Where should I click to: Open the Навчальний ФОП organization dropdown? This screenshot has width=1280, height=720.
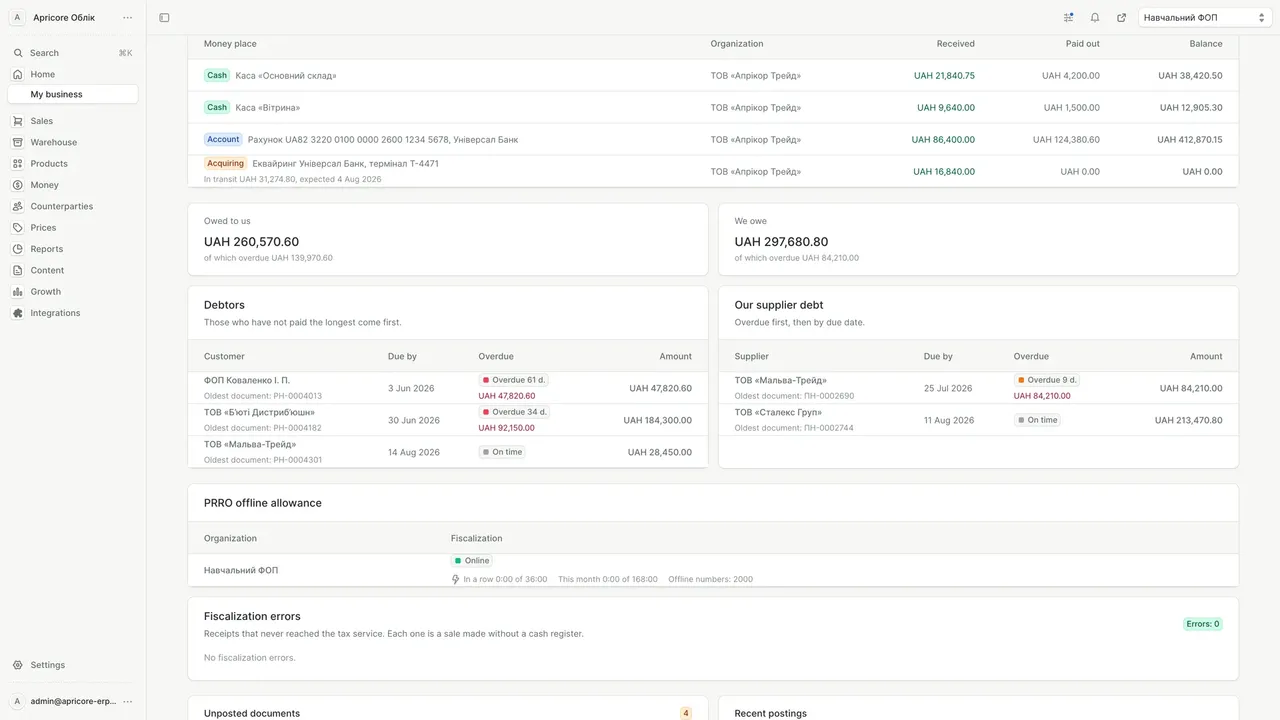1205,17
